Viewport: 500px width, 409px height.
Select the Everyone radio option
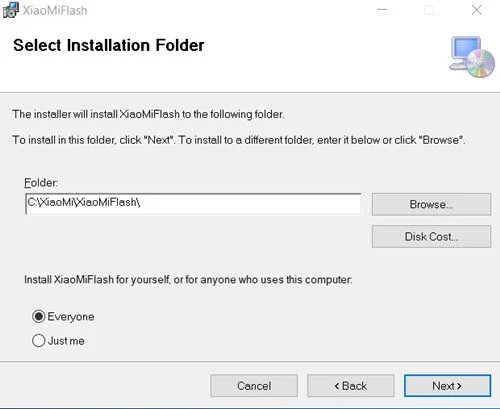(x=39, y=316)
